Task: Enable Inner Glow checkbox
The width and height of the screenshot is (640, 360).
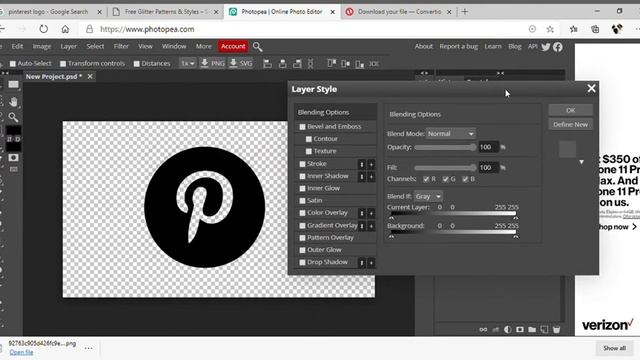Action: click(302, 189)
